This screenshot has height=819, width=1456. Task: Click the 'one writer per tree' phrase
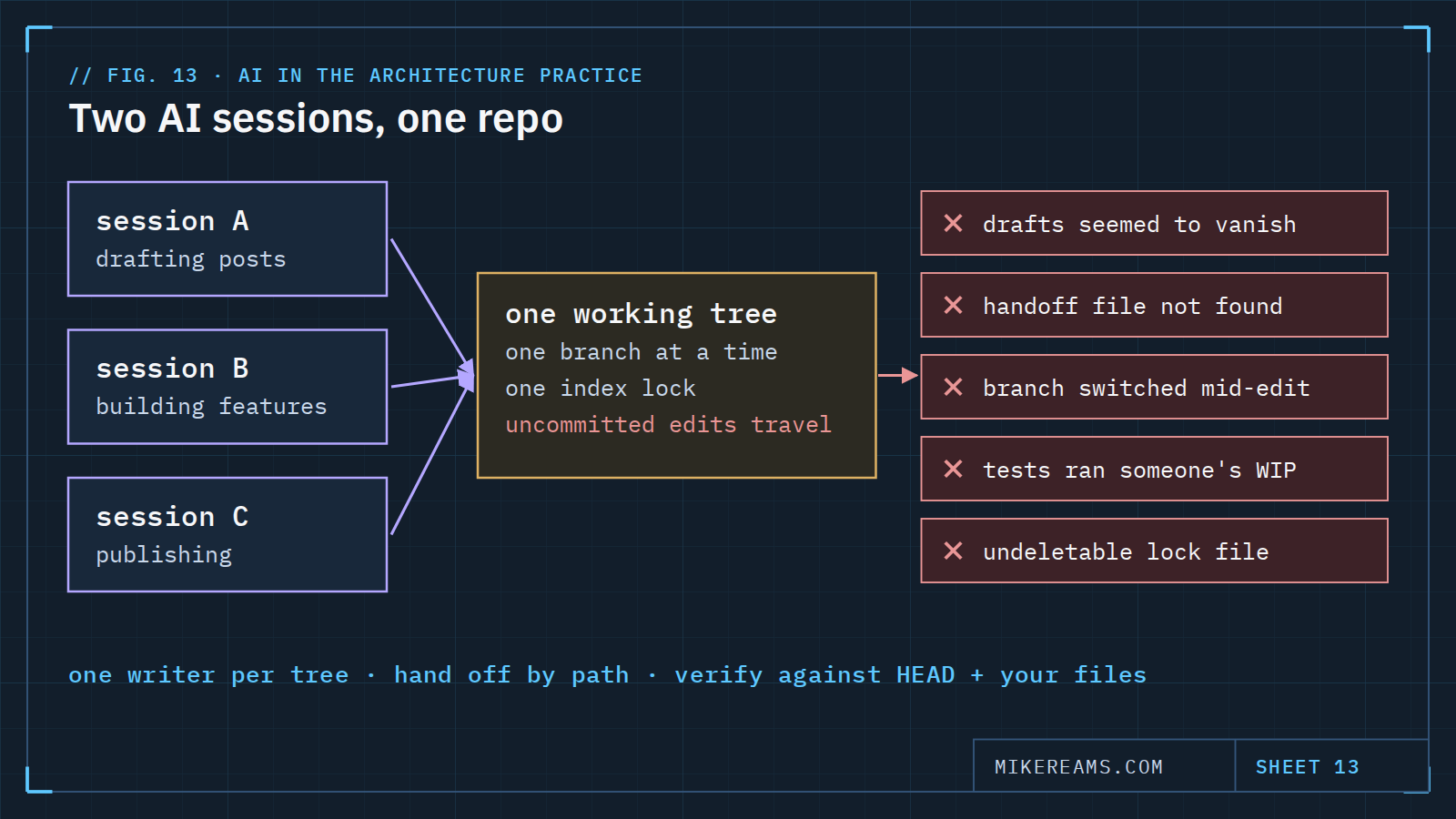208,675
